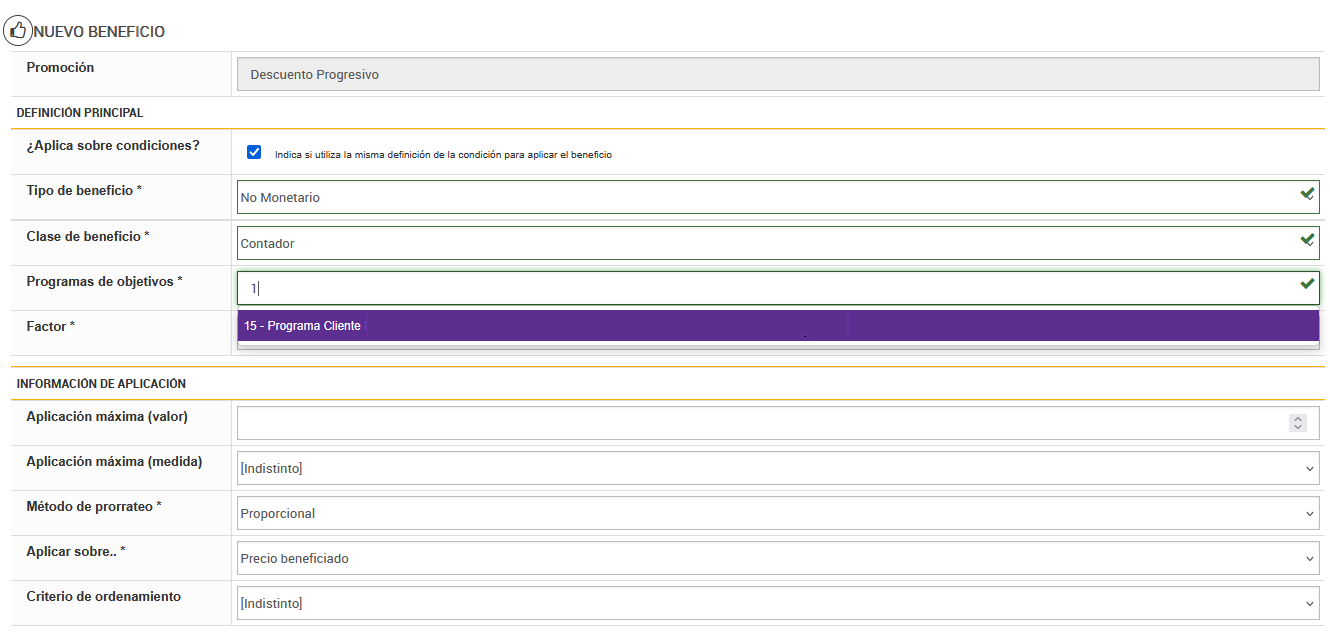The image size is (1330, 633).
Task: Uncheck the ¿Aplica sobre condiciones? checkbox
Action: pyautogui.click(x=254, y=153)
